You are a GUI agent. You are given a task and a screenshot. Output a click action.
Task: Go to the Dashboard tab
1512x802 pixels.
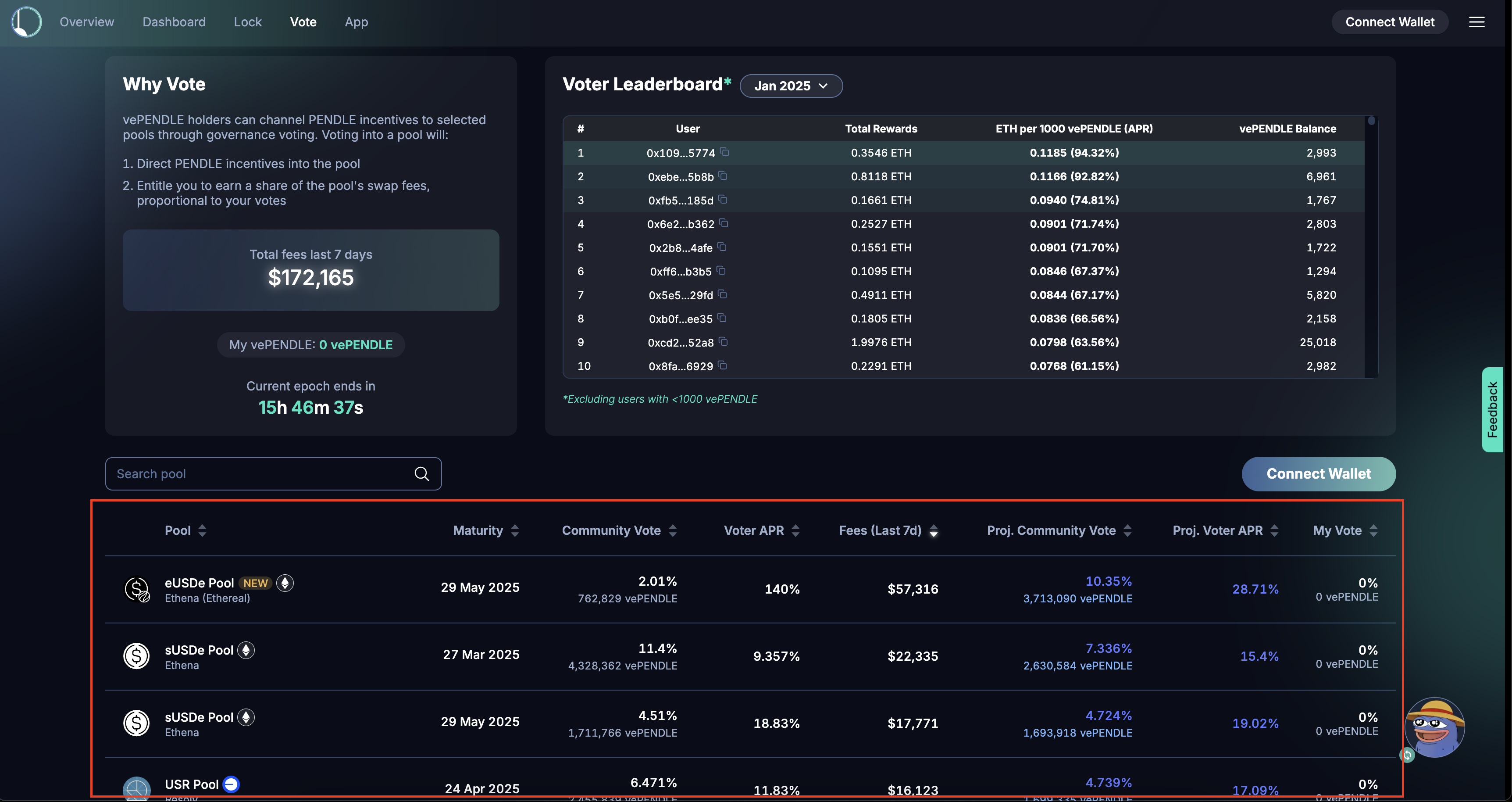click(174, 22)
